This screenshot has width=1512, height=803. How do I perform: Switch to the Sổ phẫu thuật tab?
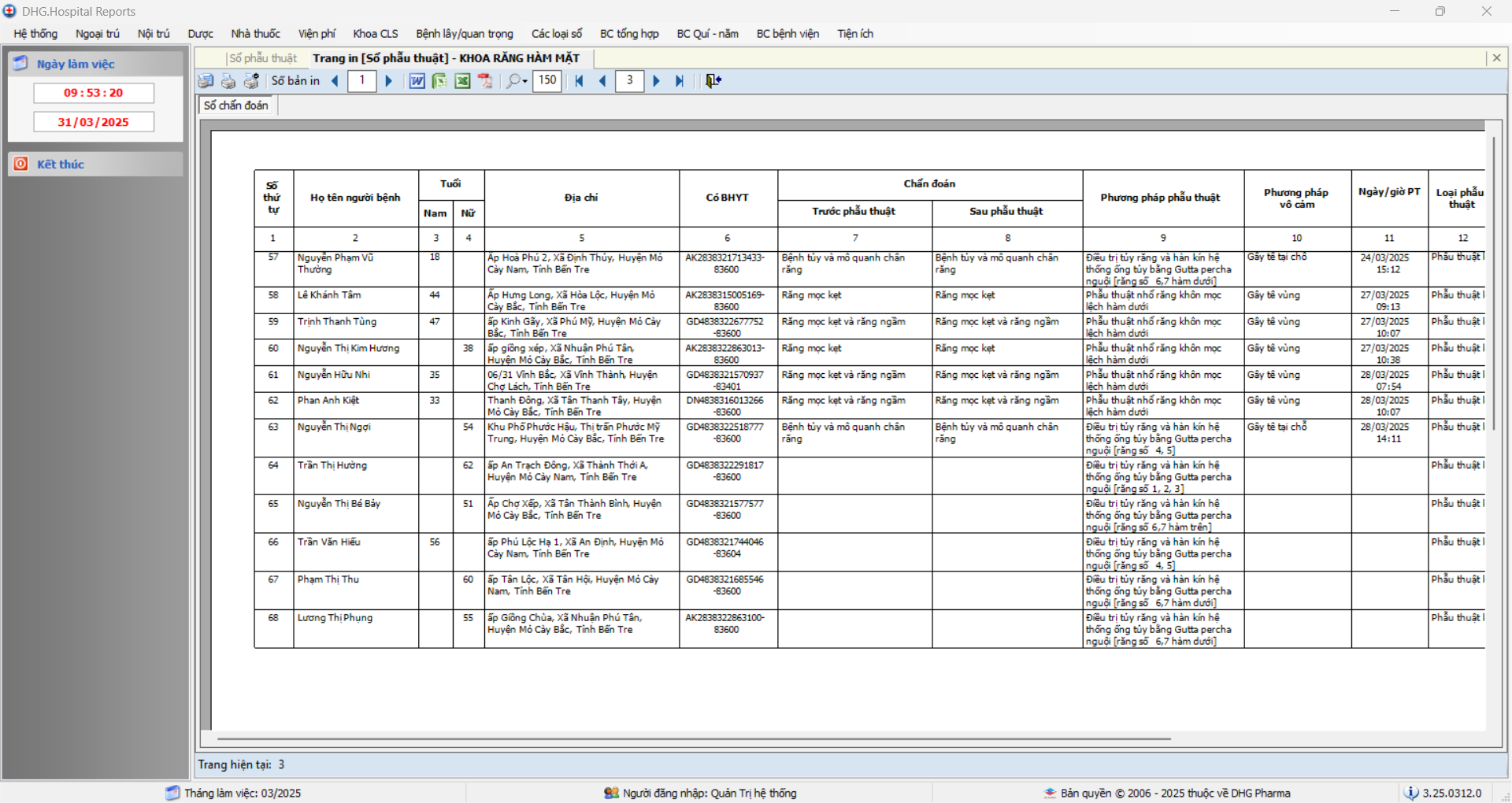pos(263,58)
